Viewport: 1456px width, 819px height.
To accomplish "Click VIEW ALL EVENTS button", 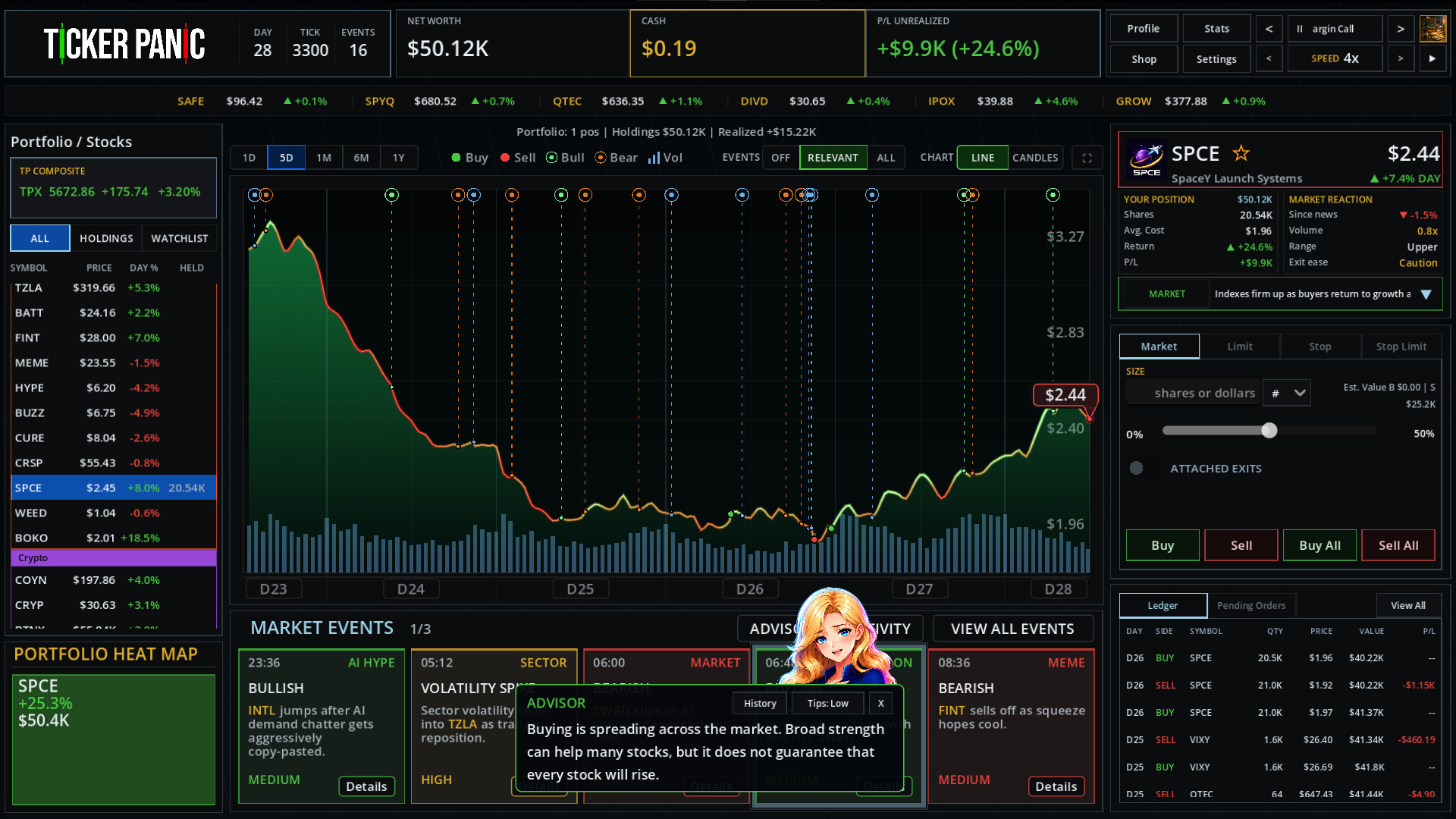I will 1012,629.
